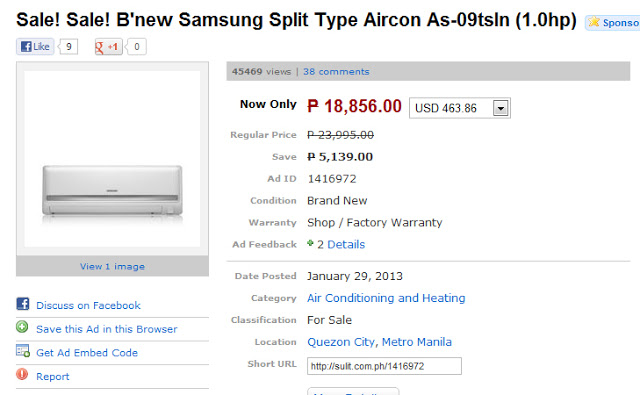This screenshot has height=395, width=640.
Task: Click the Facebook like count bubble
Action: (69, 47)
